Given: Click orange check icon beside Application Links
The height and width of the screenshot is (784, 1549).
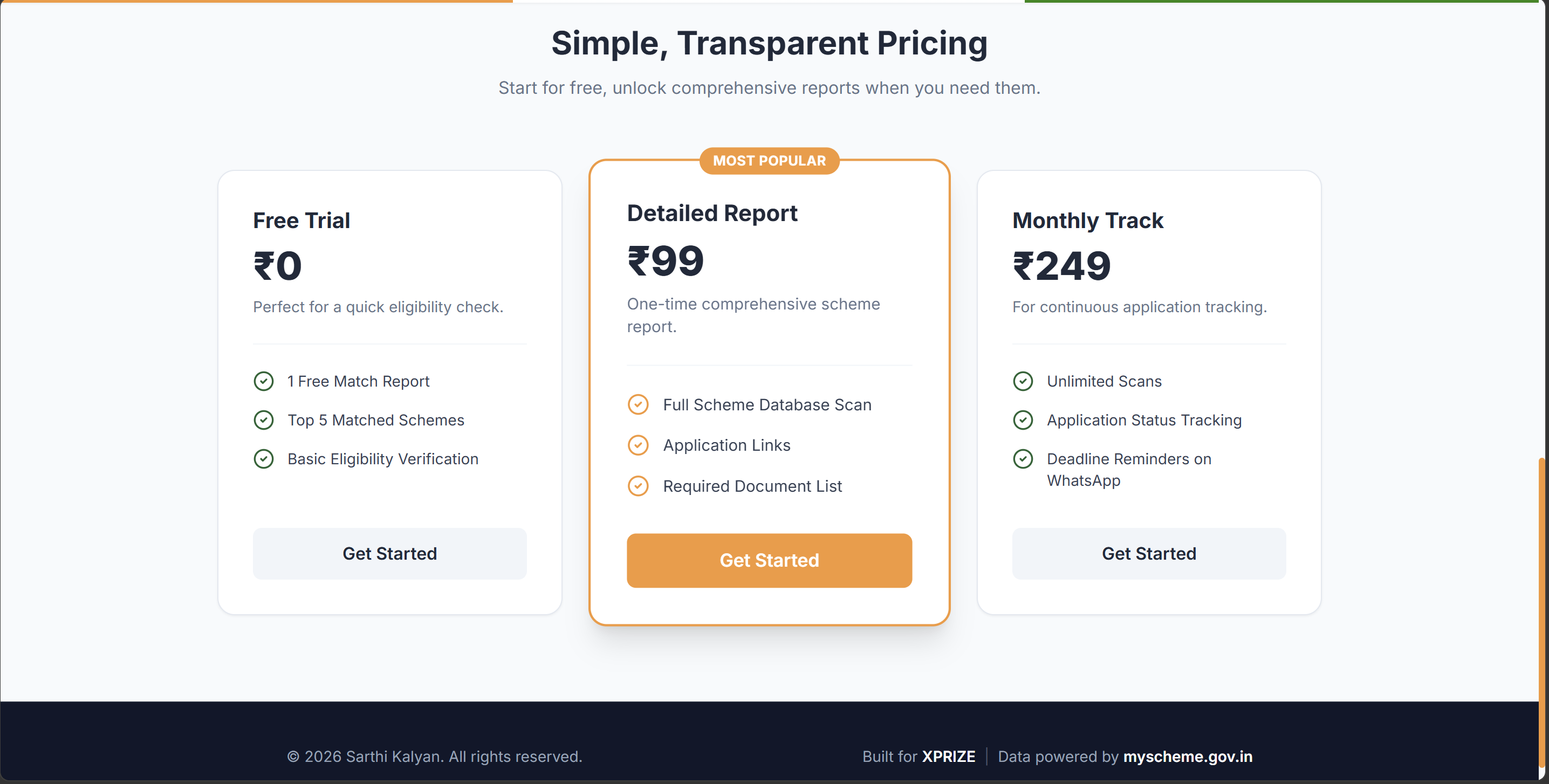Looking at the screenshot, I should tap(638, 445).
